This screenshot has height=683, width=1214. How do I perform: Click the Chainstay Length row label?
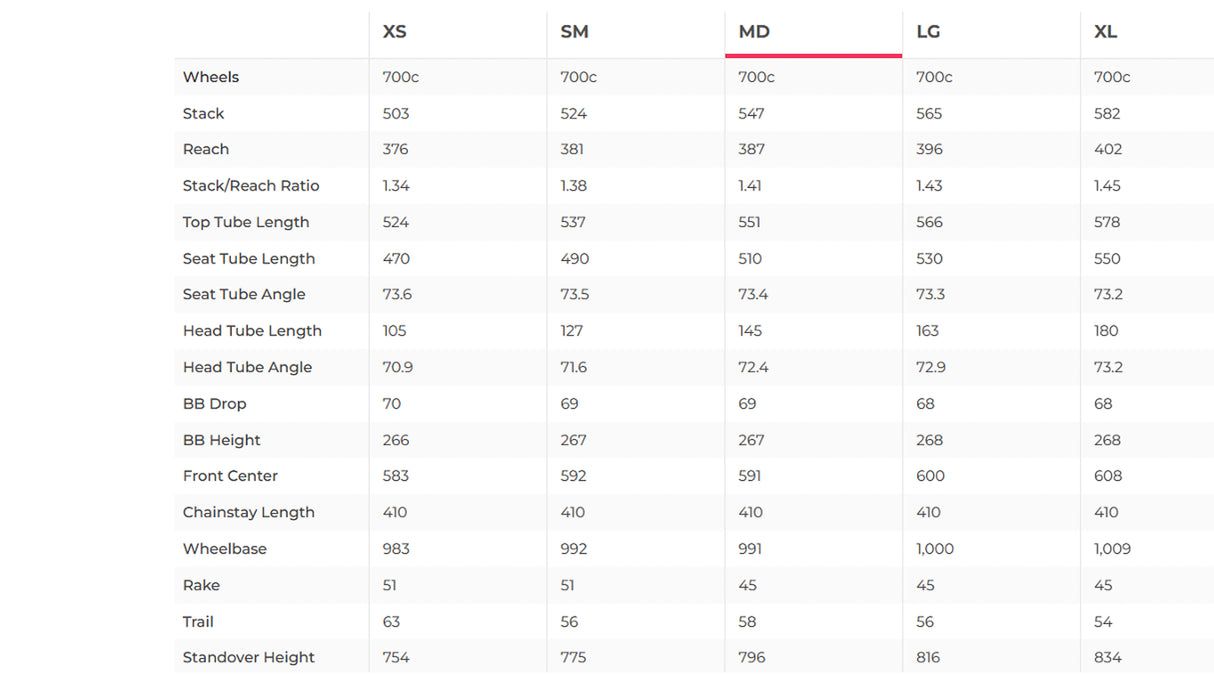pyautogui.click(x=248, y=512)
